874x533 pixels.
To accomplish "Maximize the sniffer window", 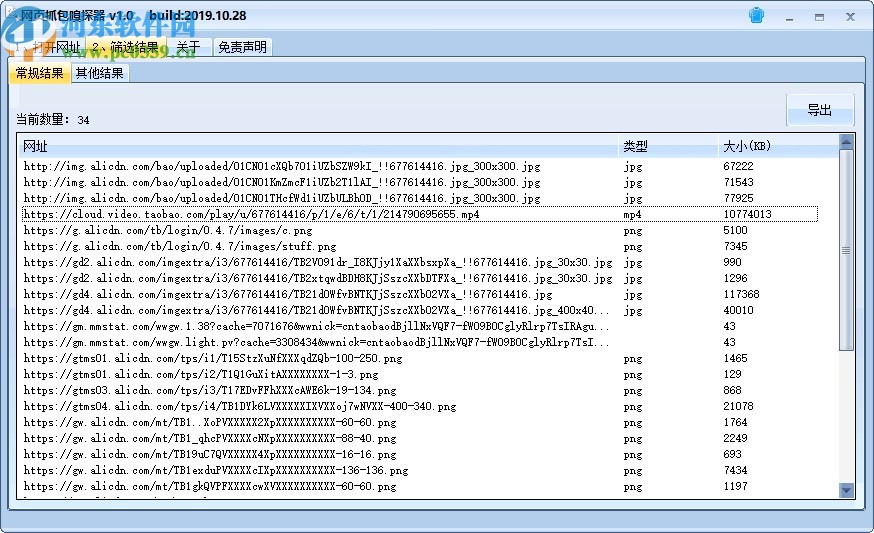I will tap(819, 16).
